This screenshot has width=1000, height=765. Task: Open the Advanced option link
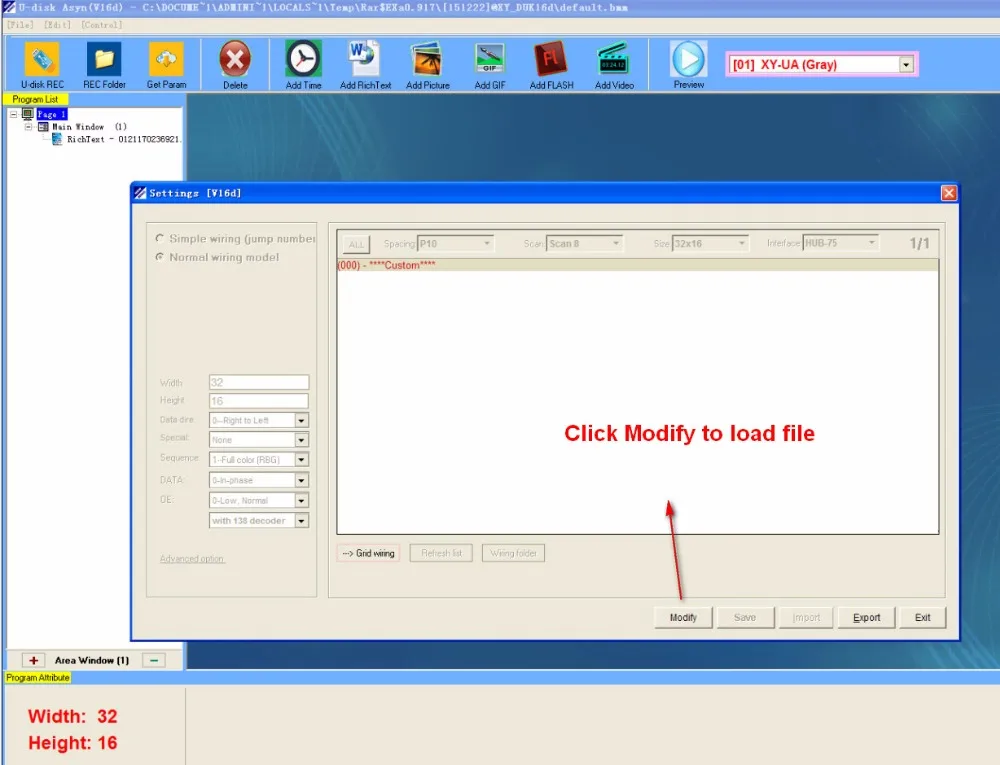point(192,558)
